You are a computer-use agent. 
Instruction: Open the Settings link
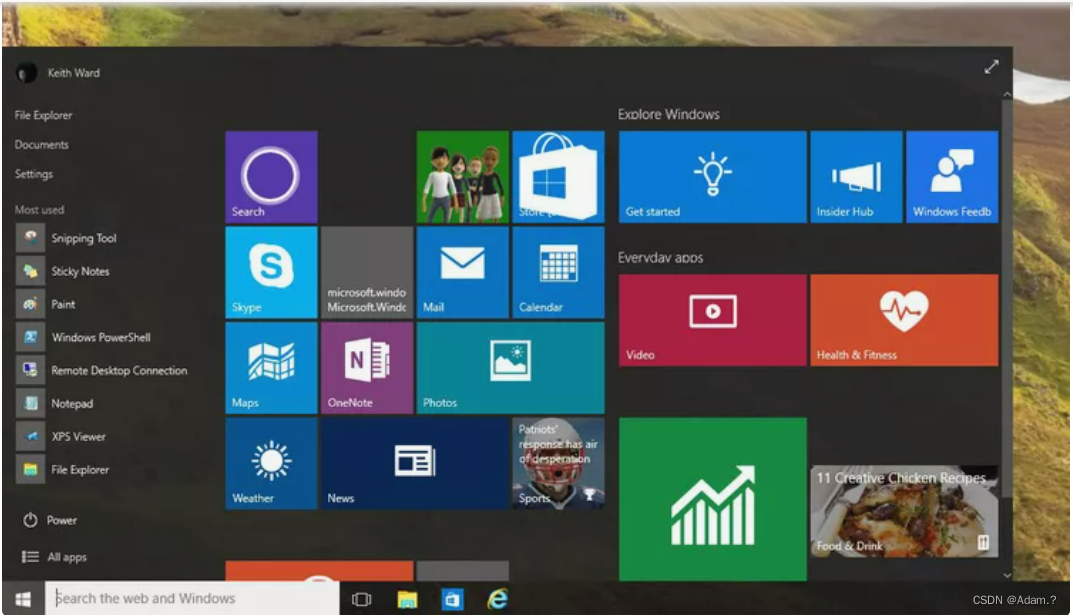[x=34, y=174]
